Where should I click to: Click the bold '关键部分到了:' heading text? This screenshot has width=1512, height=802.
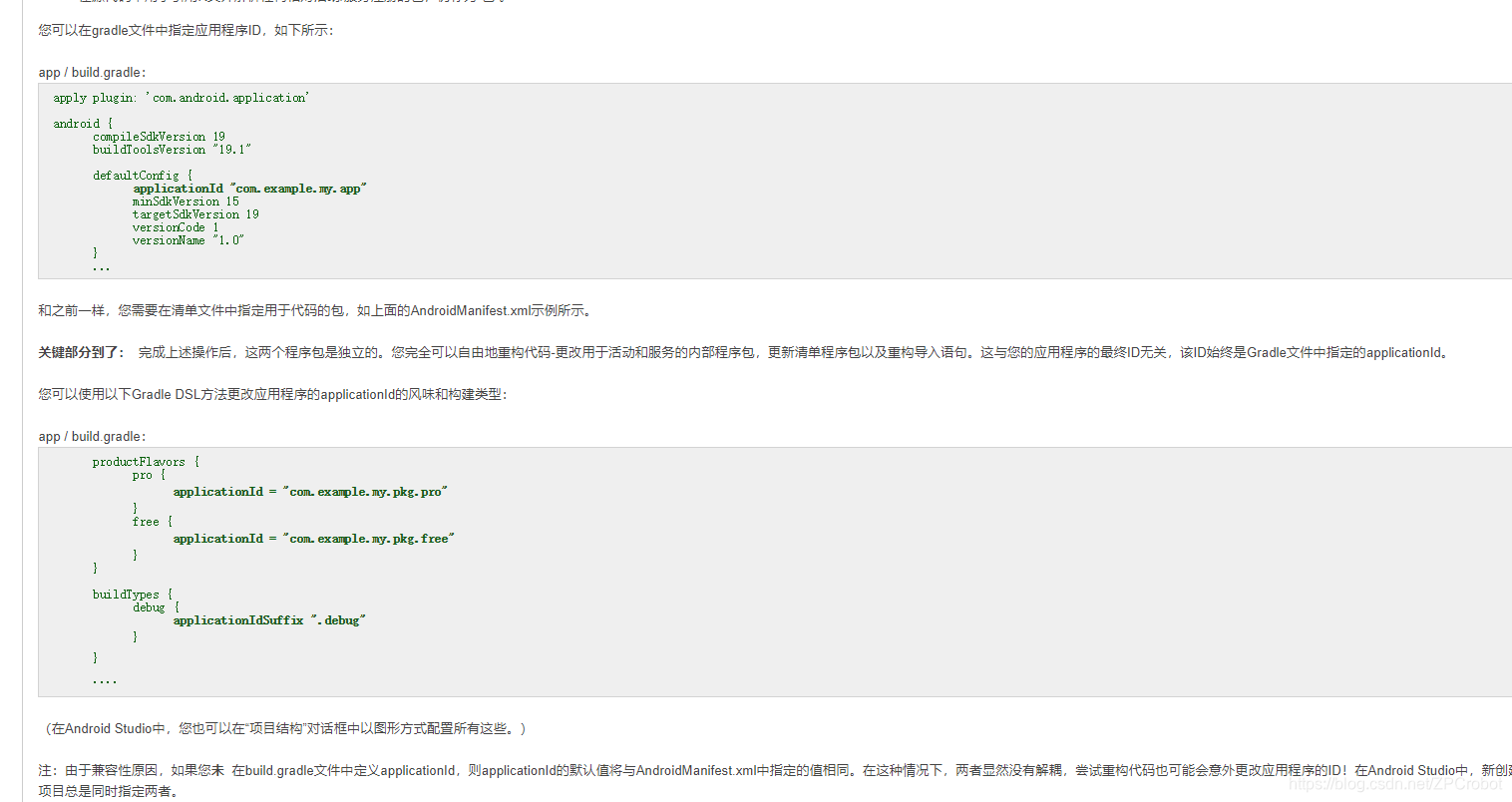(x=82, y=352)
